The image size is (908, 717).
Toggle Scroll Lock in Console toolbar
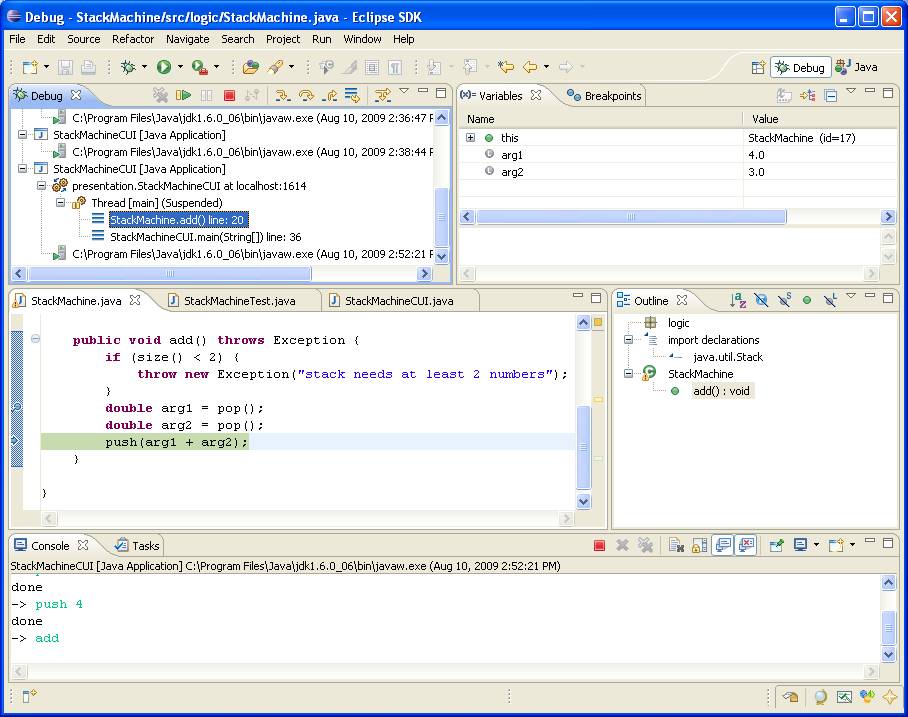pos(699,545)
